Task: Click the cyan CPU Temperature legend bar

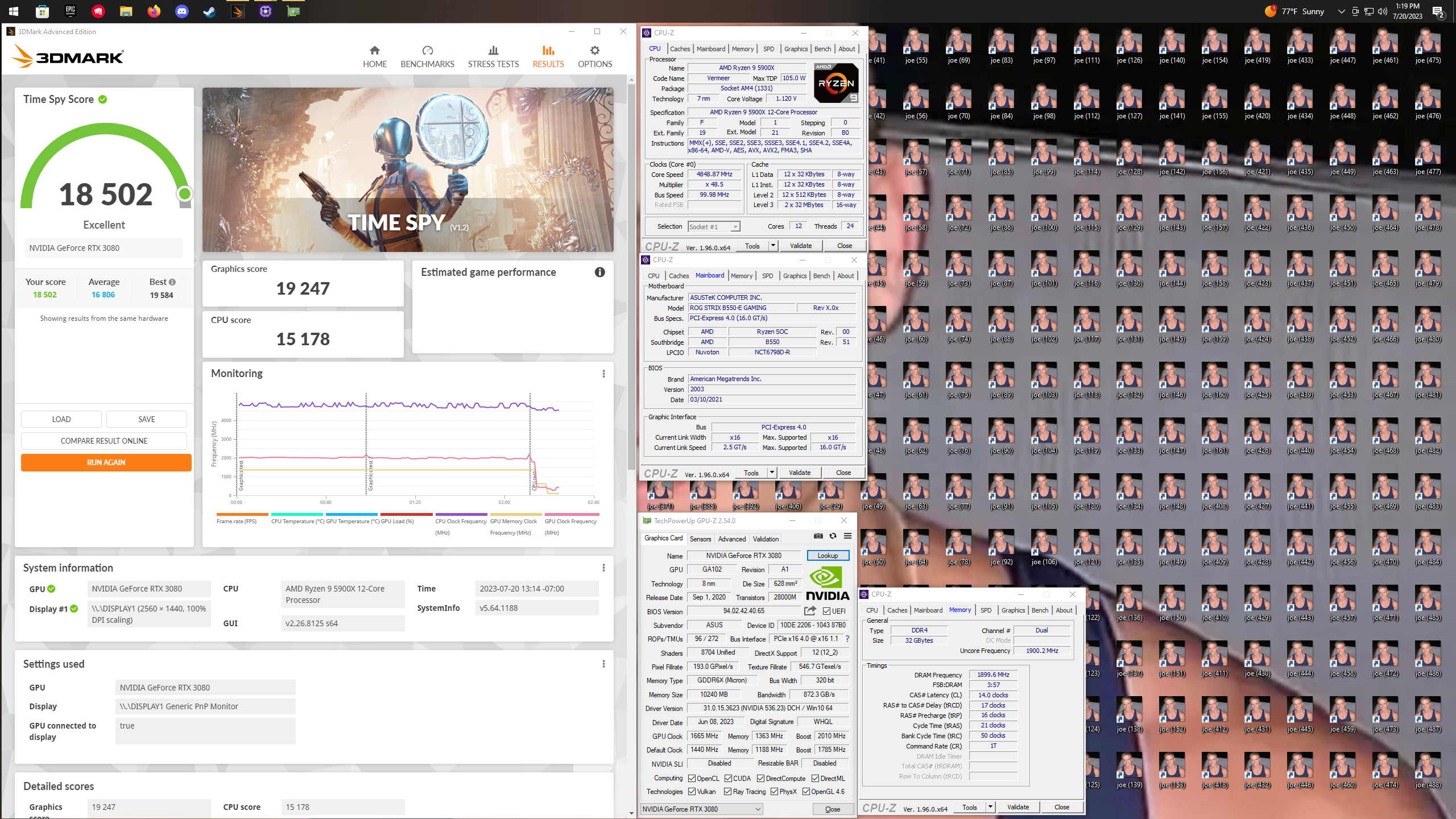Action: tap(297, 514)
